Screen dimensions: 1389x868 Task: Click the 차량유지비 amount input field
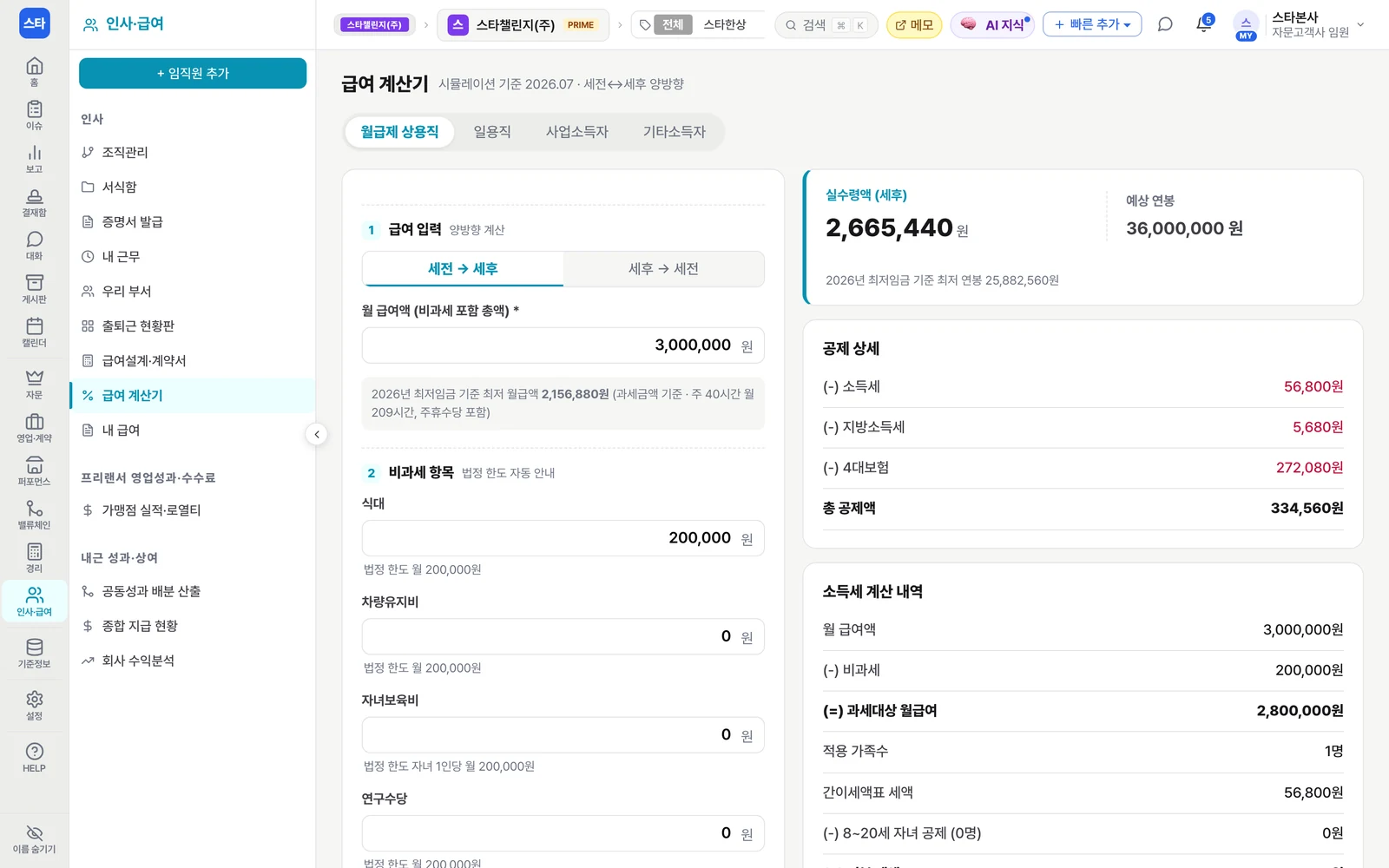563,636
